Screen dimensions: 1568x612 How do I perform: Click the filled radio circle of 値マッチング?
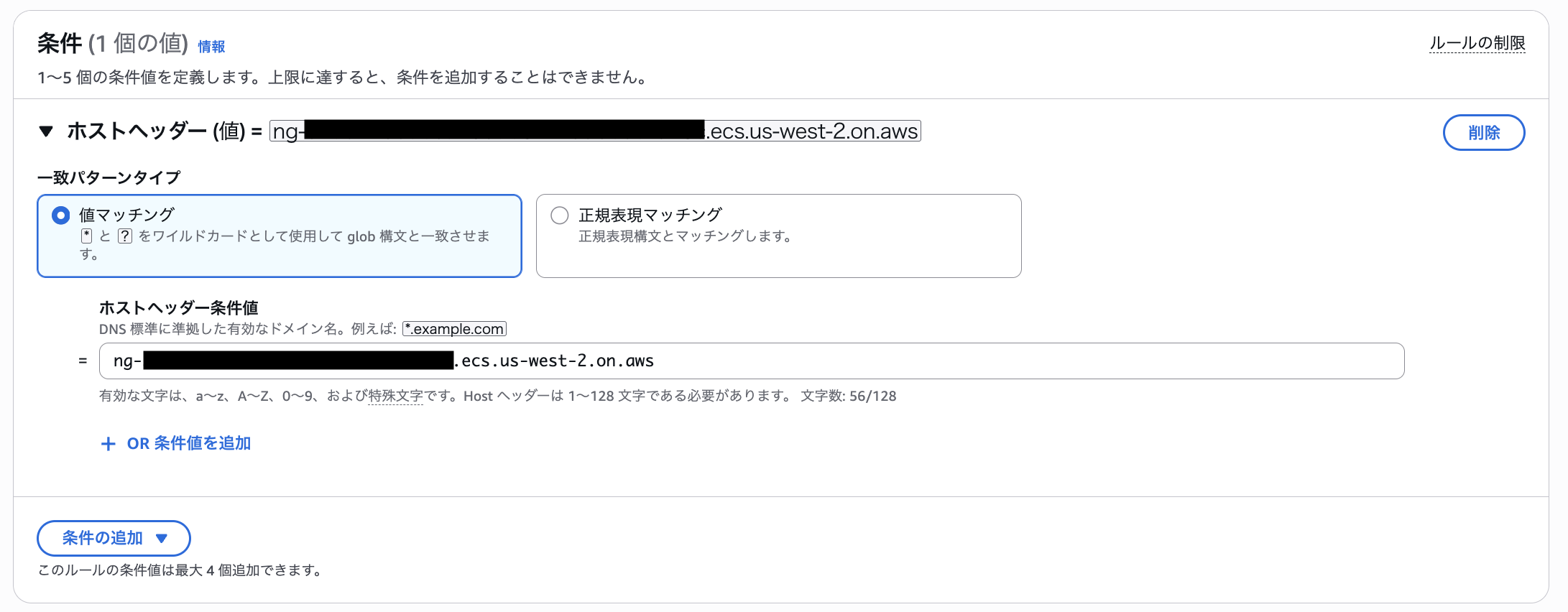tap(61, 214)
